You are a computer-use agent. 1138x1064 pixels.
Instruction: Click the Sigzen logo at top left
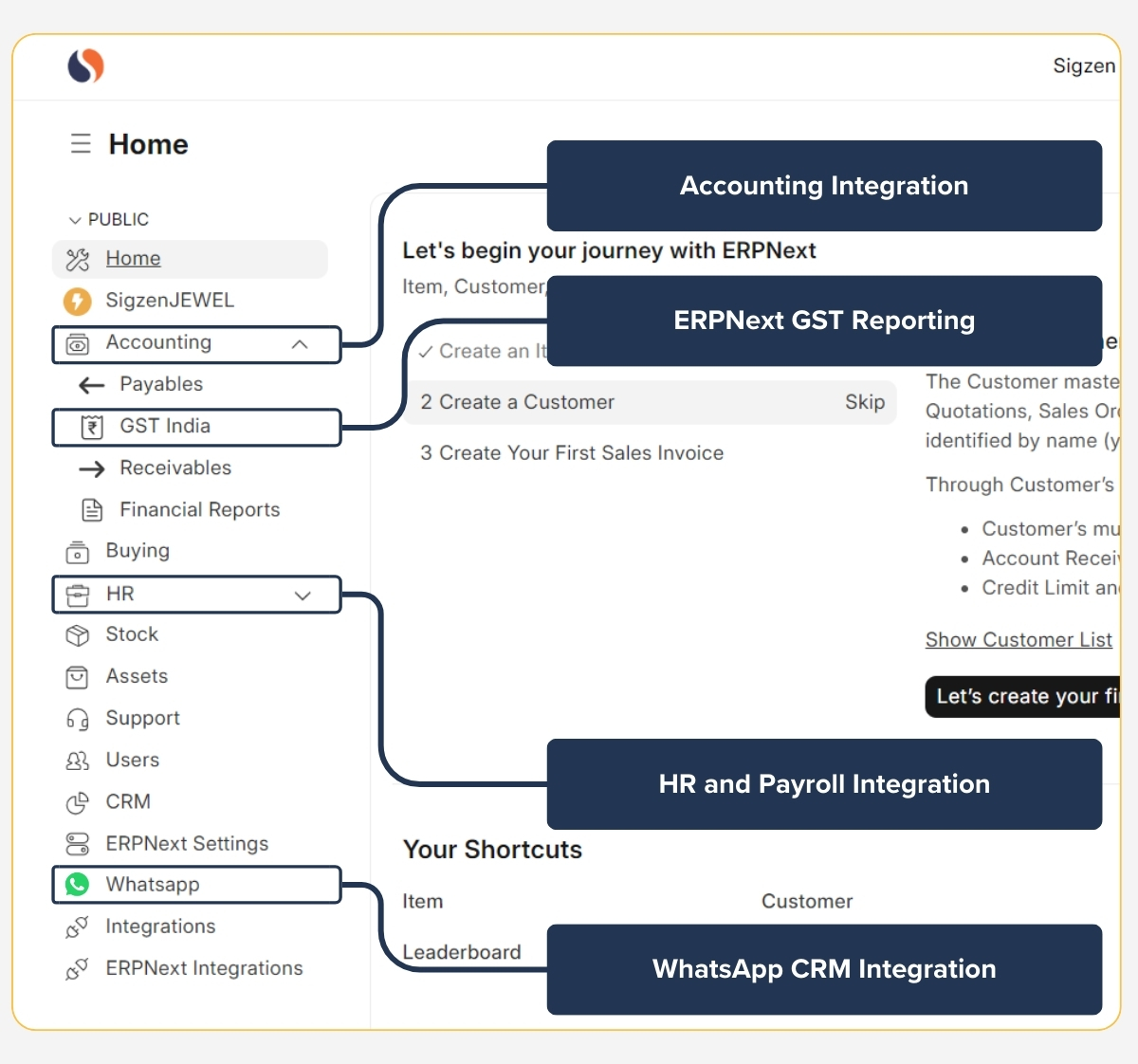click(x=85, y=64)
